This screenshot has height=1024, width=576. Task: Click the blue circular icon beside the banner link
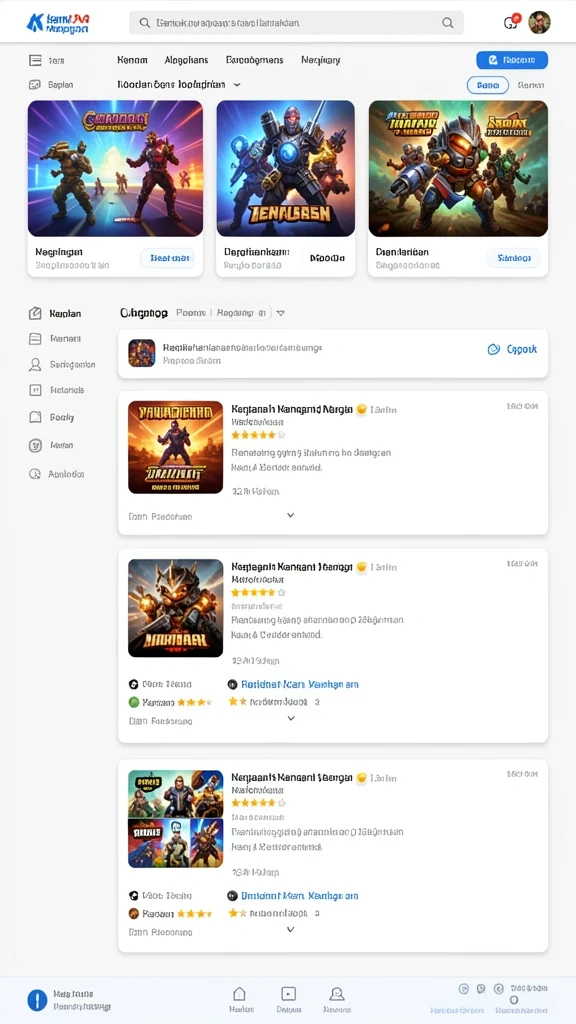tap(494, 349)
